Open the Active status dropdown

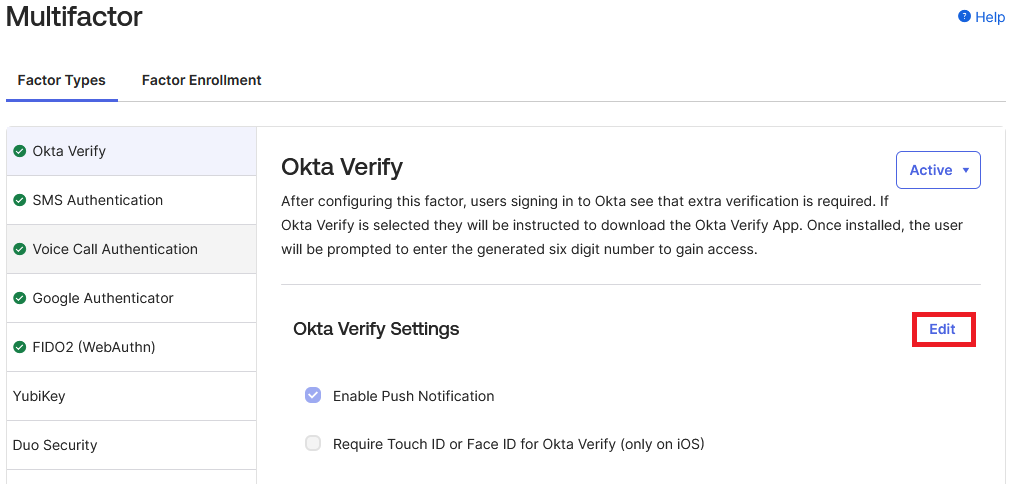[x=938, y=170]
